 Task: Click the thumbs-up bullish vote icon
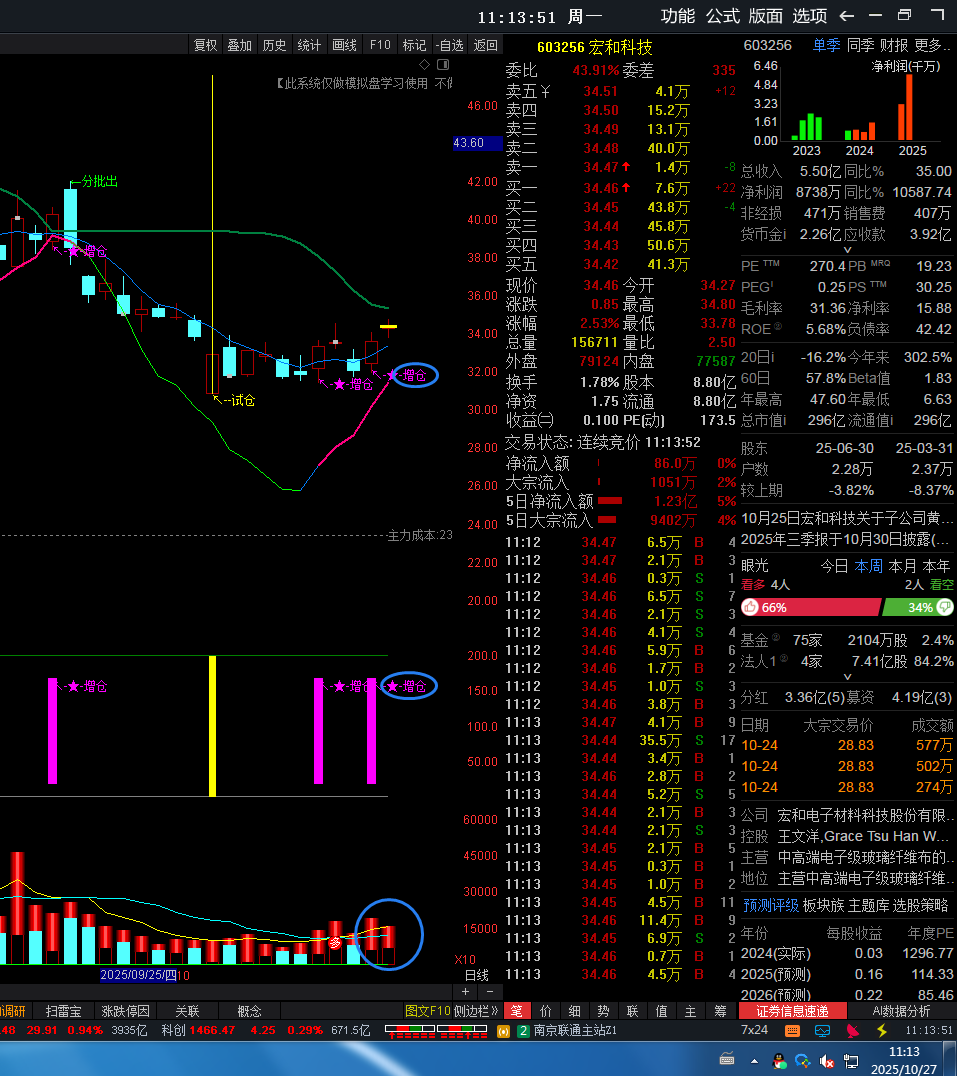tap(750, 608)
